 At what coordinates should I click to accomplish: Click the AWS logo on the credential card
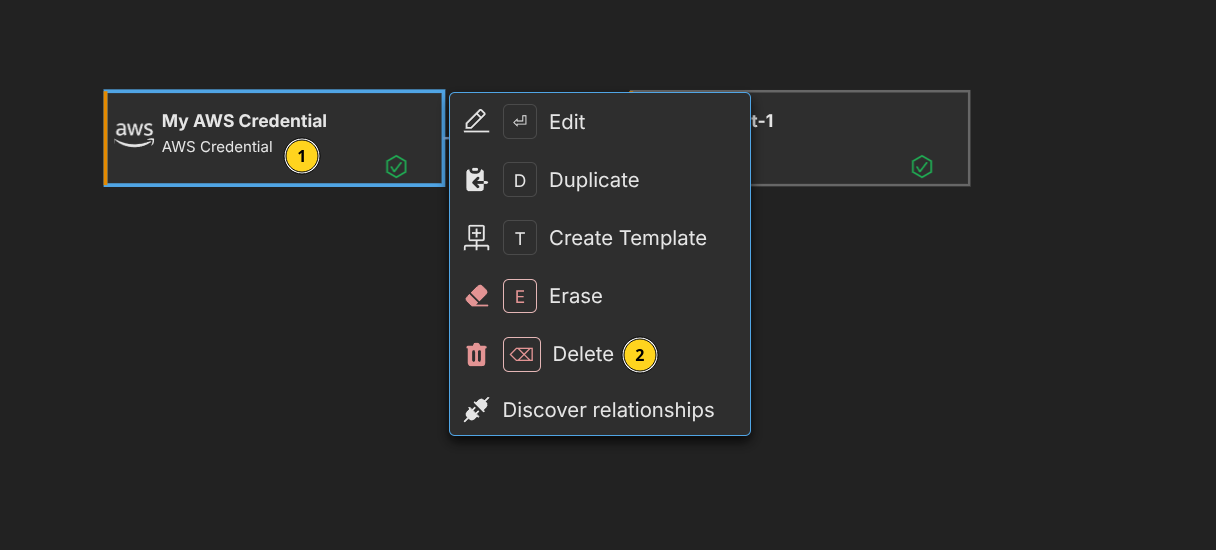point(134,134)
